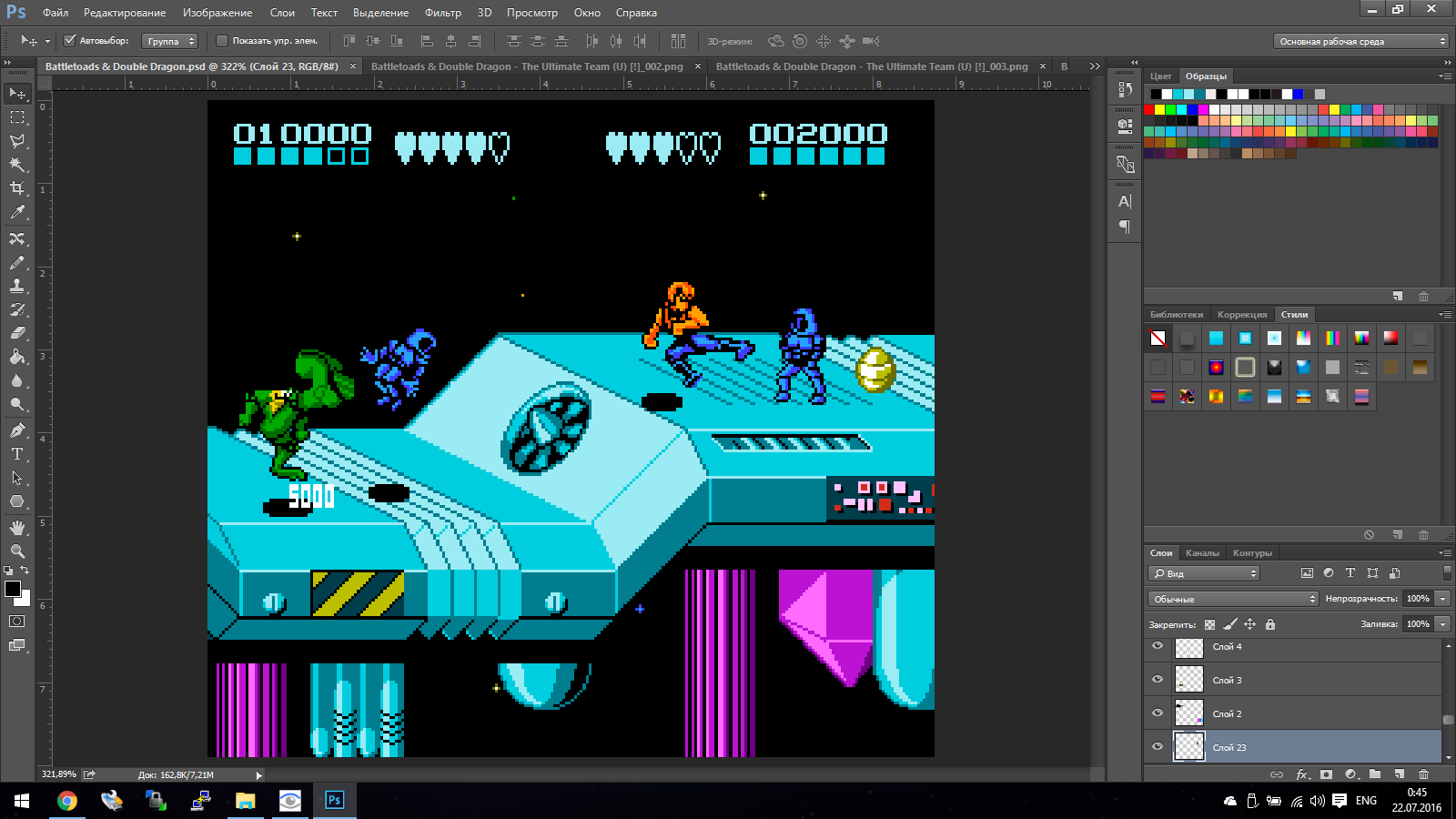Open the Заливка value dropdown arrow
The height and width of the screenshot is (819, 1456).
(x=1442, y=624)
